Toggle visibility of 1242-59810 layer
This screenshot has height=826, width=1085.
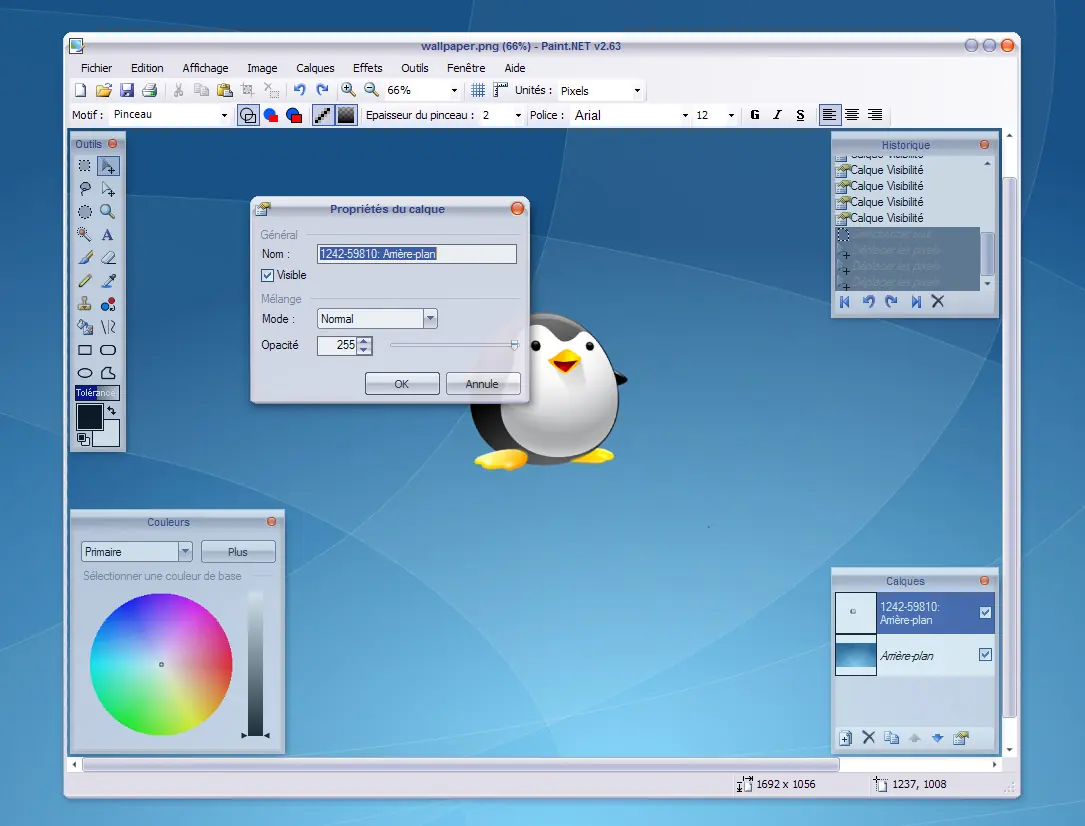pos(985,612)
